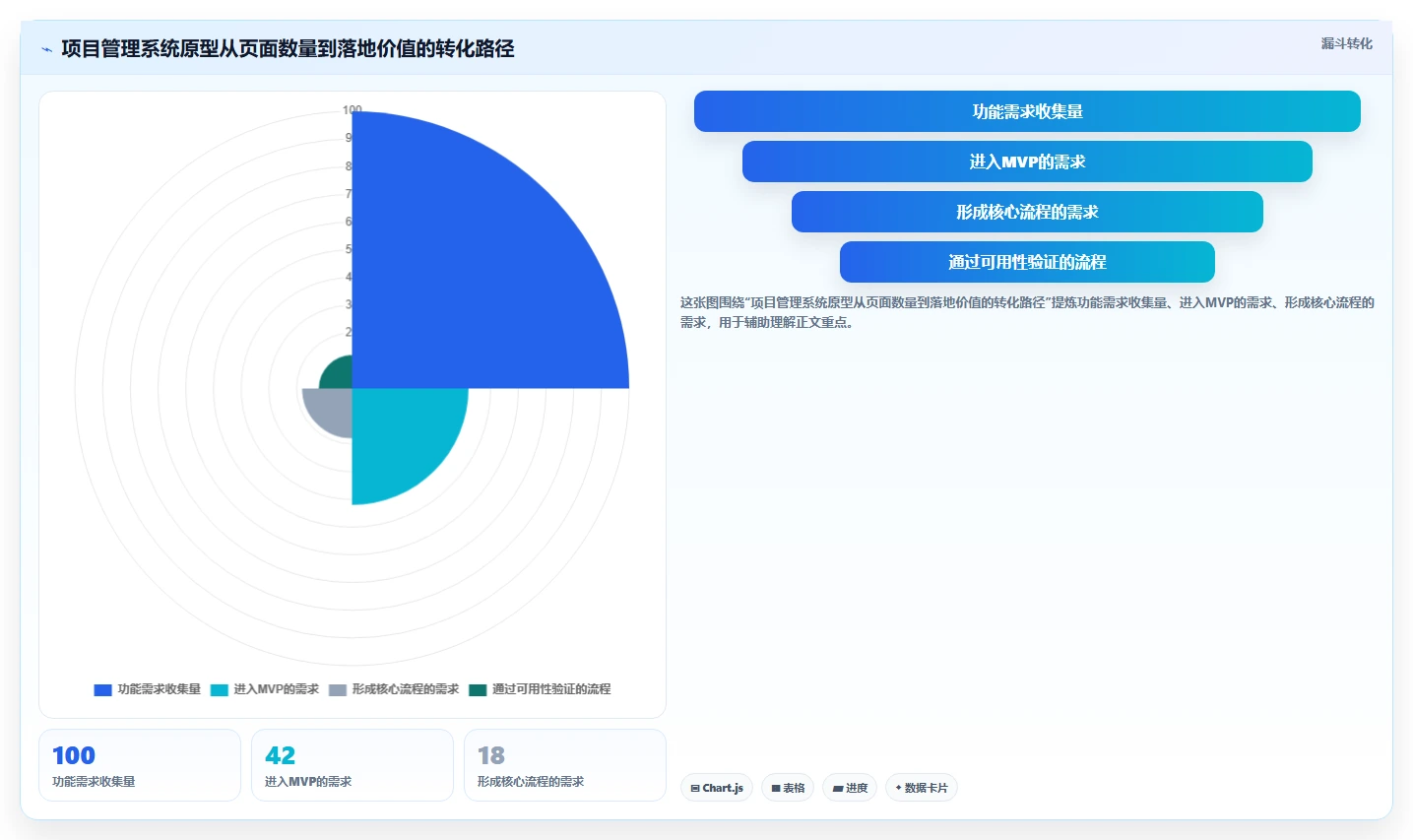Open the 18 形成核心流程的需求 stat card
Viewport: 1413px width, 840px height.
[565, 765]
